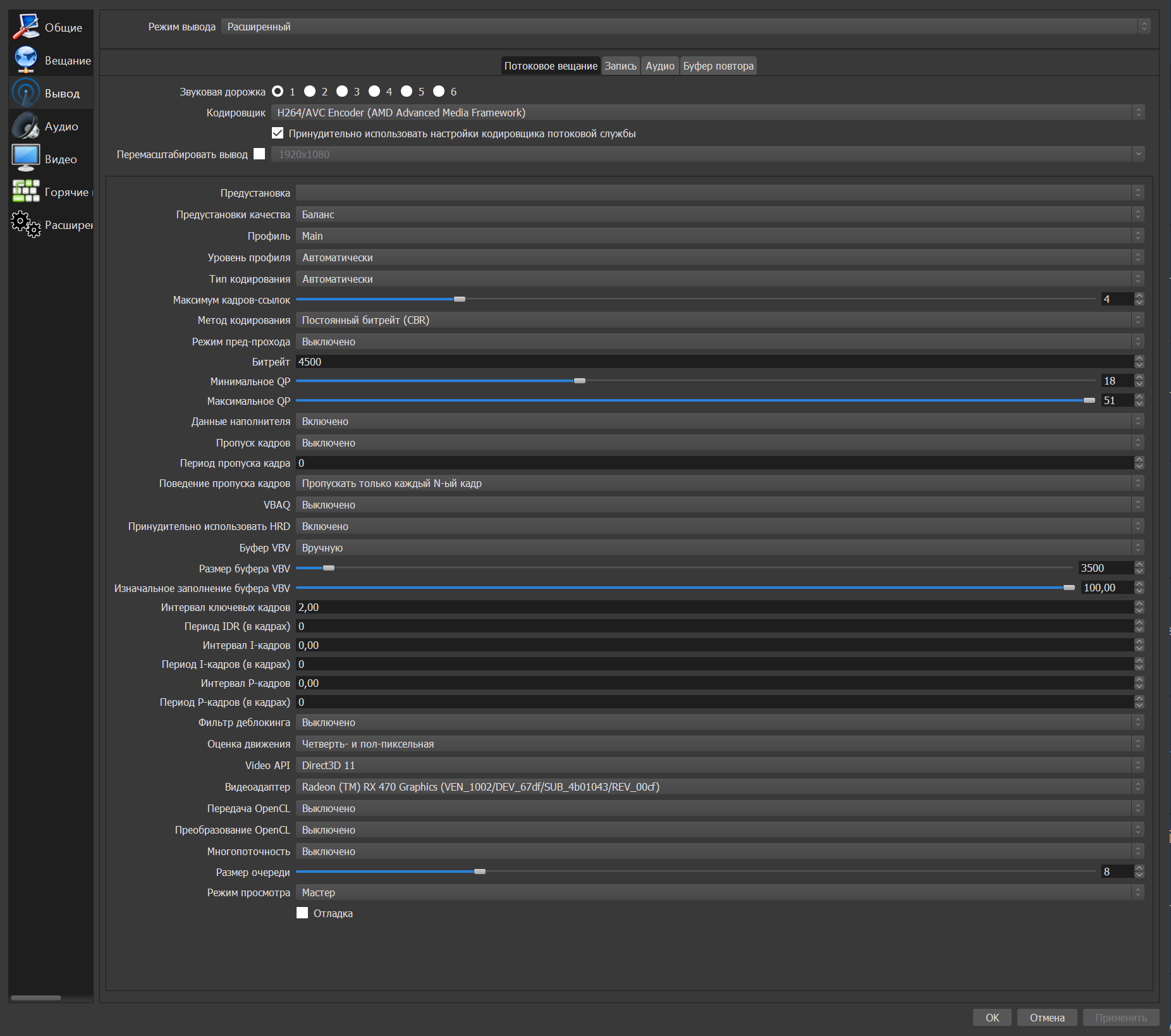Switch to Аудио output tab
This screenshot has width=1171, height=1036.
tap(660, 66)
